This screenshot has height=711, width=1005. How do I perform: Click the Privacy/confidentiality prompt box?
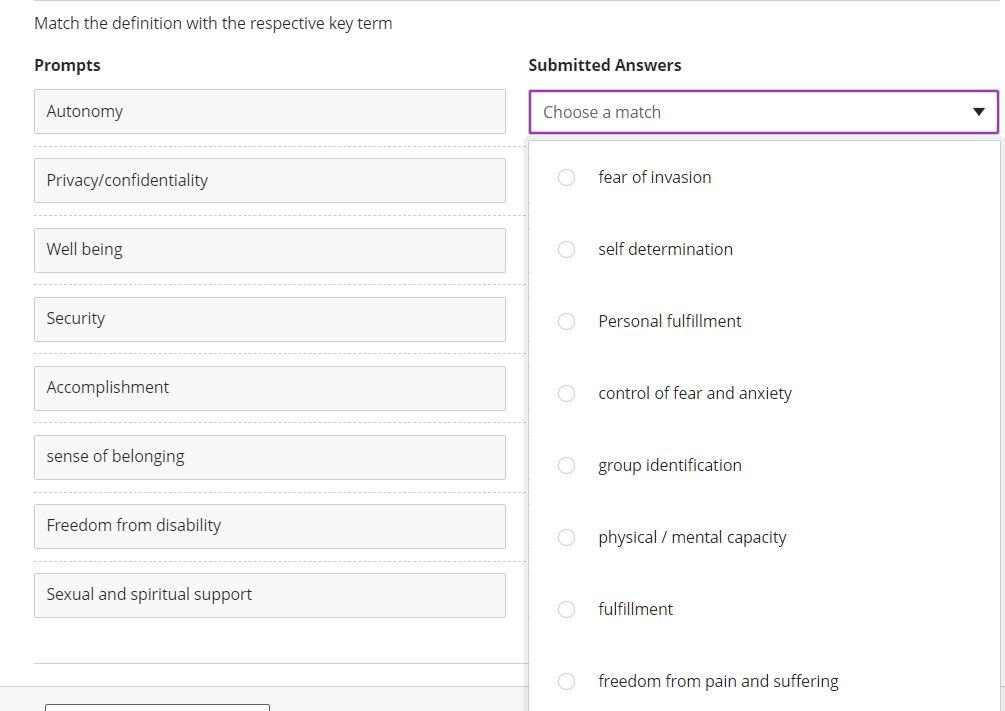point(269,180)
